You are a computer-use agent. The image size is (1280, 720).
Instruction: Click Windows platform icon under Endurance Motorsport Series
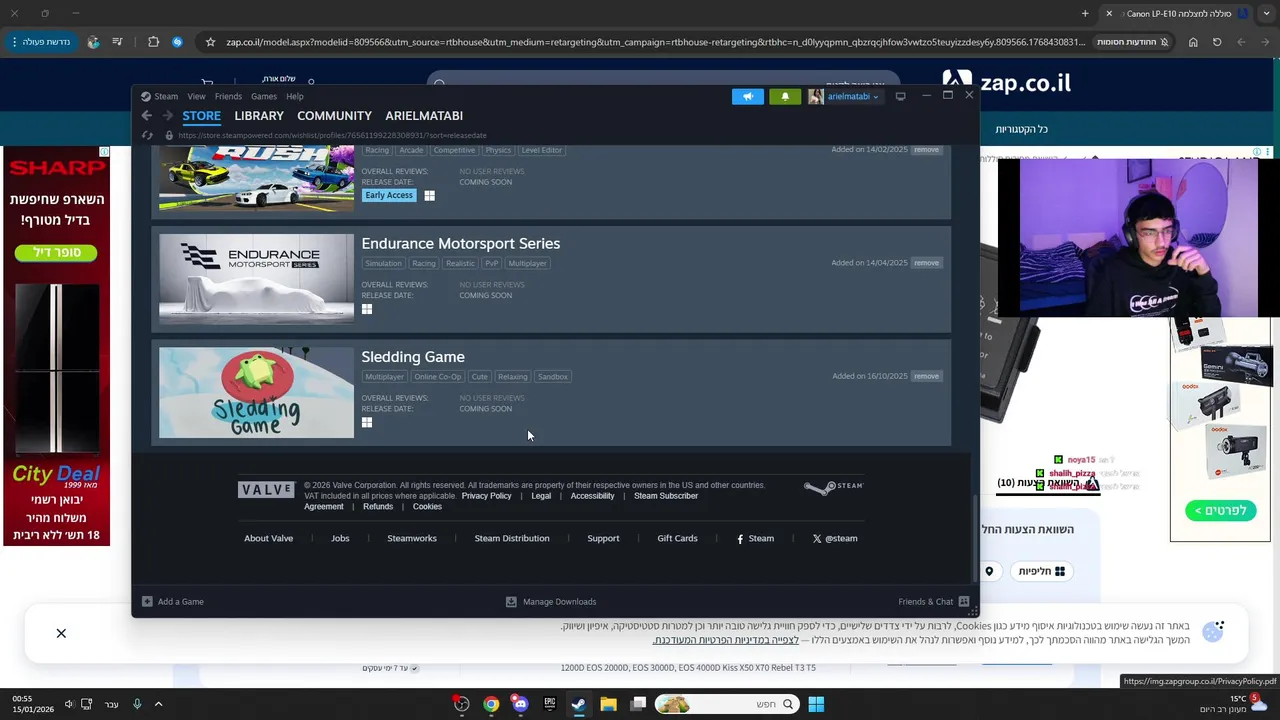tap(367, 309)
